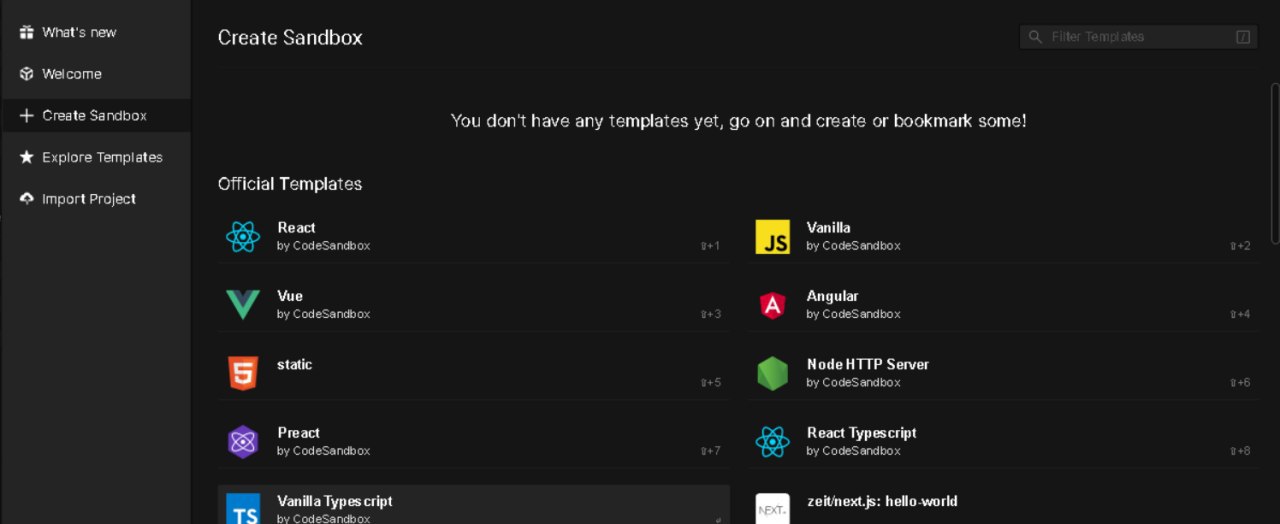Focus the Filter Templates search field
Image resolution: width=1280 pixels, height=524 pixels.
click(1138, 37)
